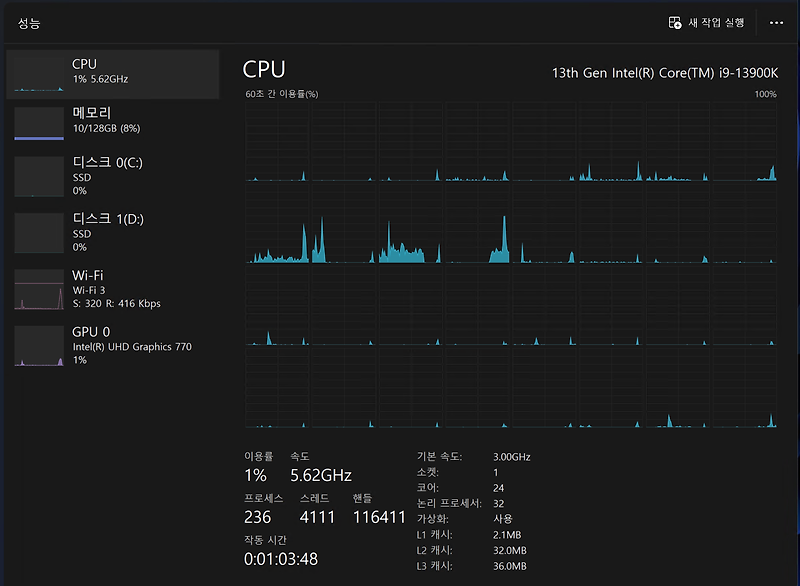Screen dimensions: 800x586
Task: Click the disk 0 mini graph thumbnail
Action: point(39,176)
